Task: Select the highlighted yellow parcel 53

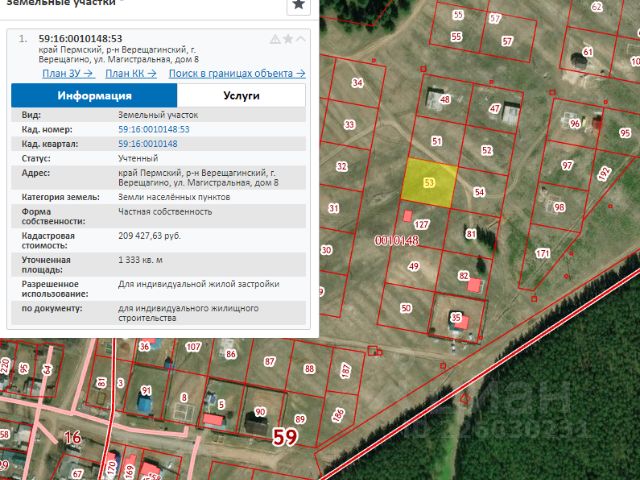Action: 429,183
